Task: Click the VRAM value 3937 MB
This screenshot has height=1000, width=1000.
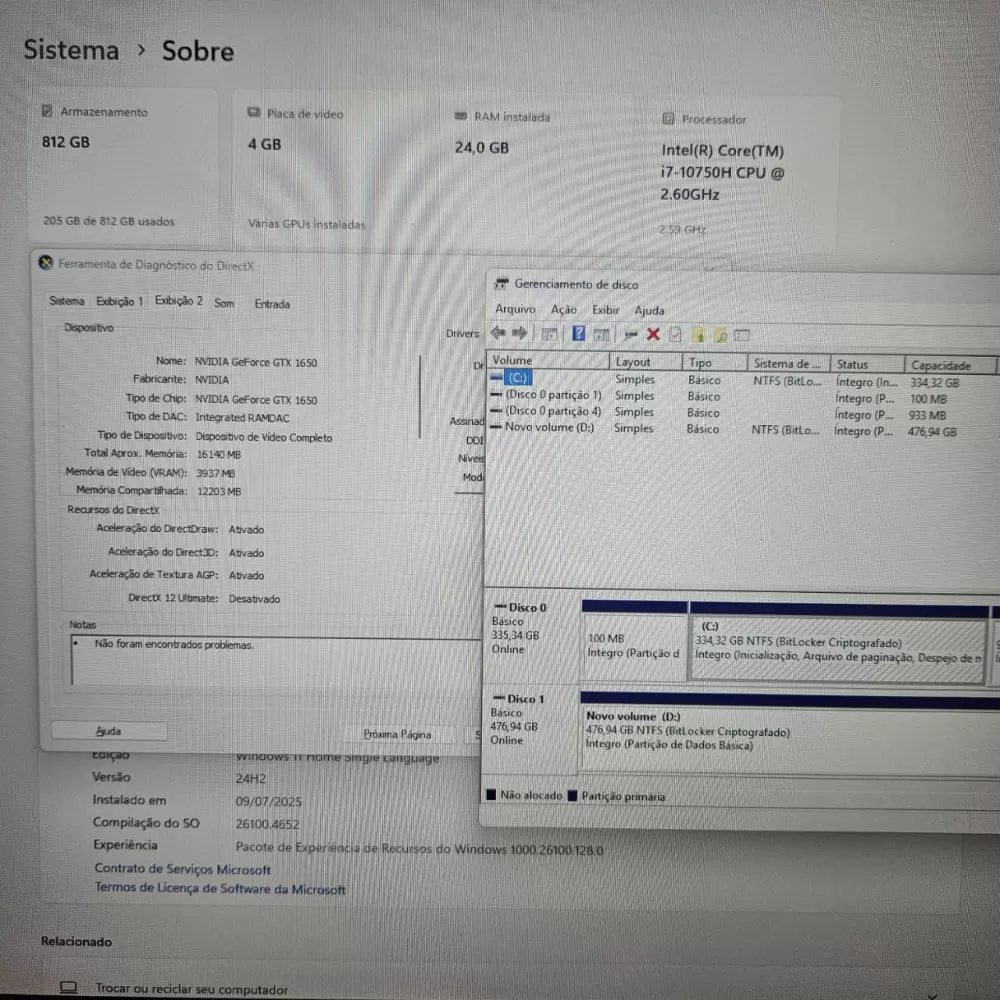Action: 216,473
